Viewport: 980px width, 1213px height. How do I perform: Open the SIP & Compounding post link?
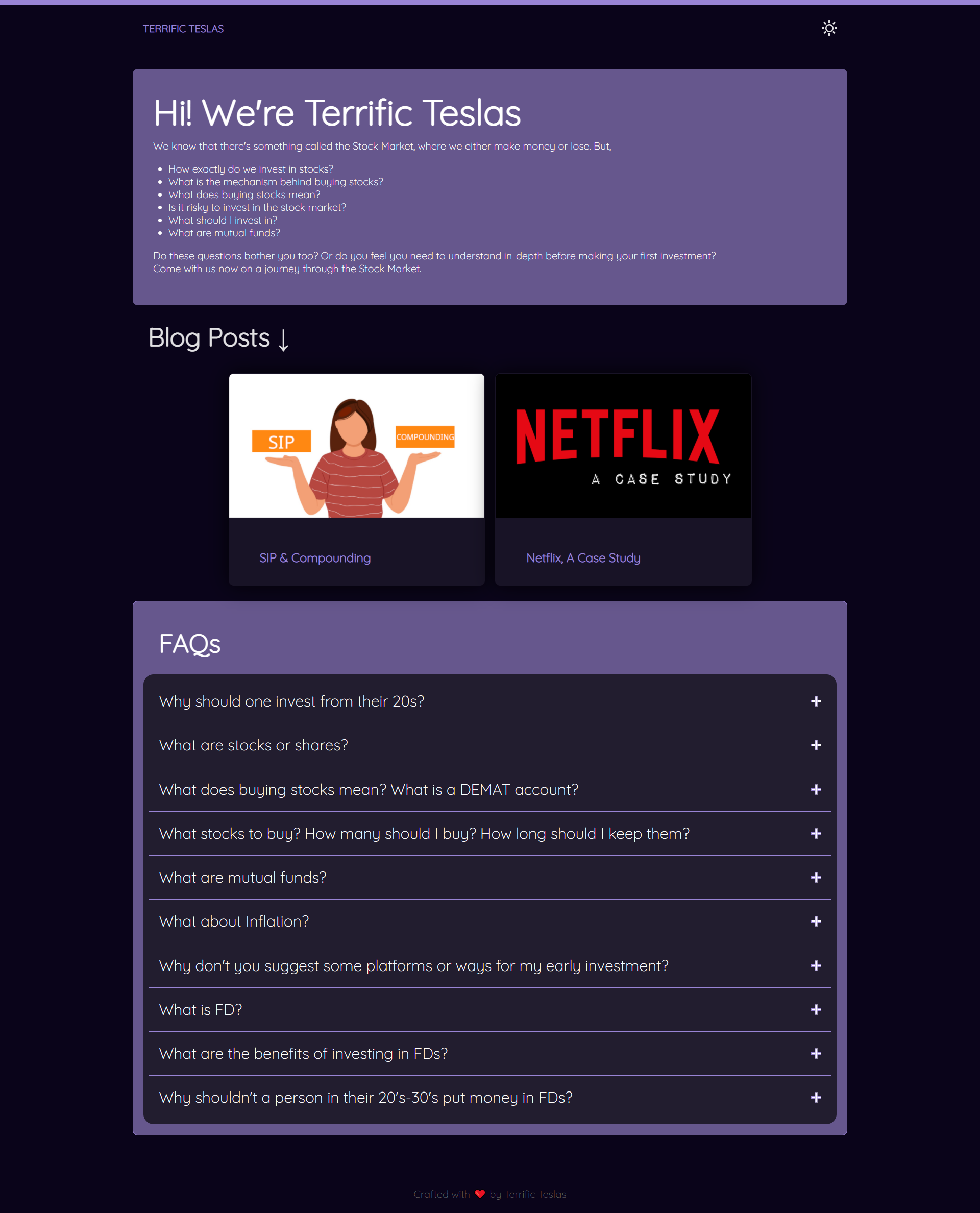tap(314, 558)
